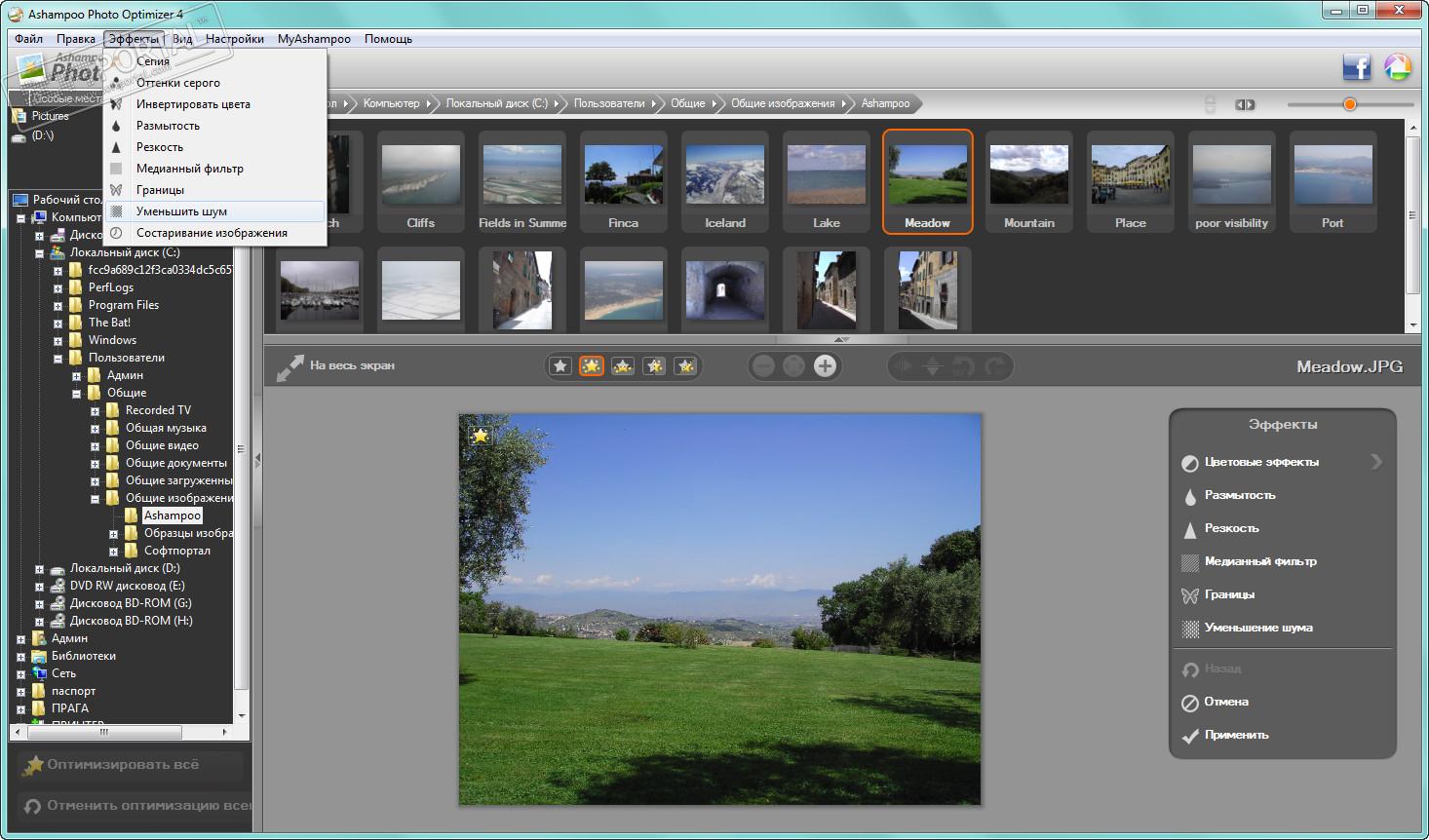The image size is (1429, 840).
Task: Click the plain star optimization icon
Action: (x=560, y=366)
